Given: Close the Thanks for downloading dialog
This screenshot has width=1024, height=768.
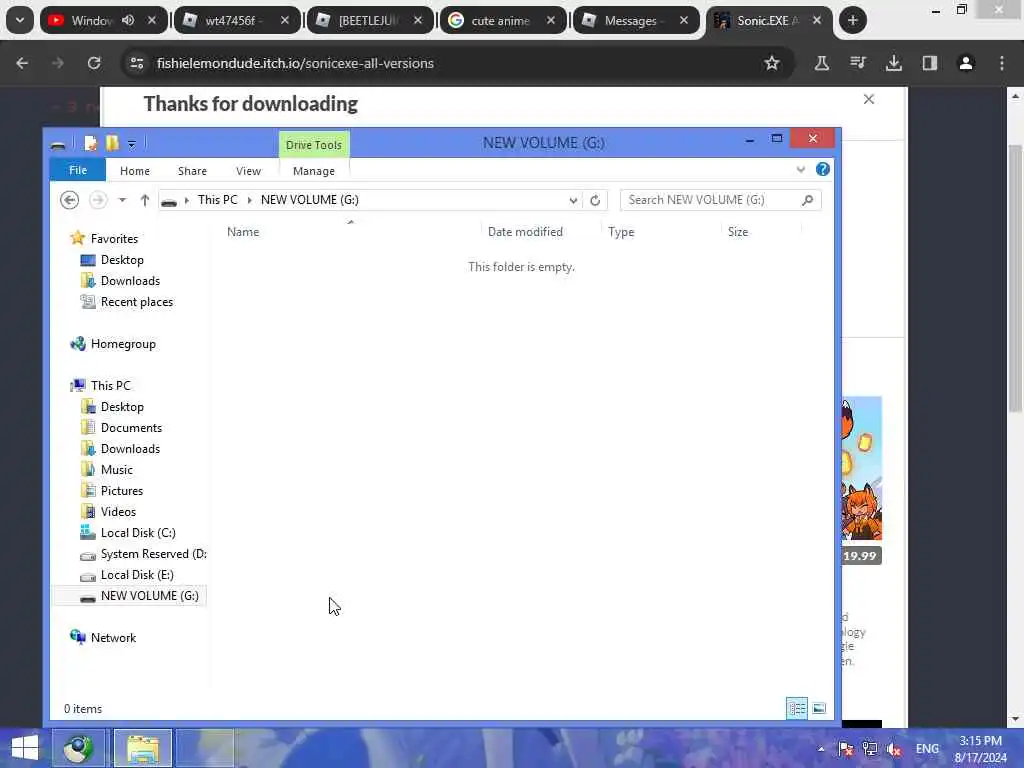Looking at the screenshot, I should tap(869, 99).
